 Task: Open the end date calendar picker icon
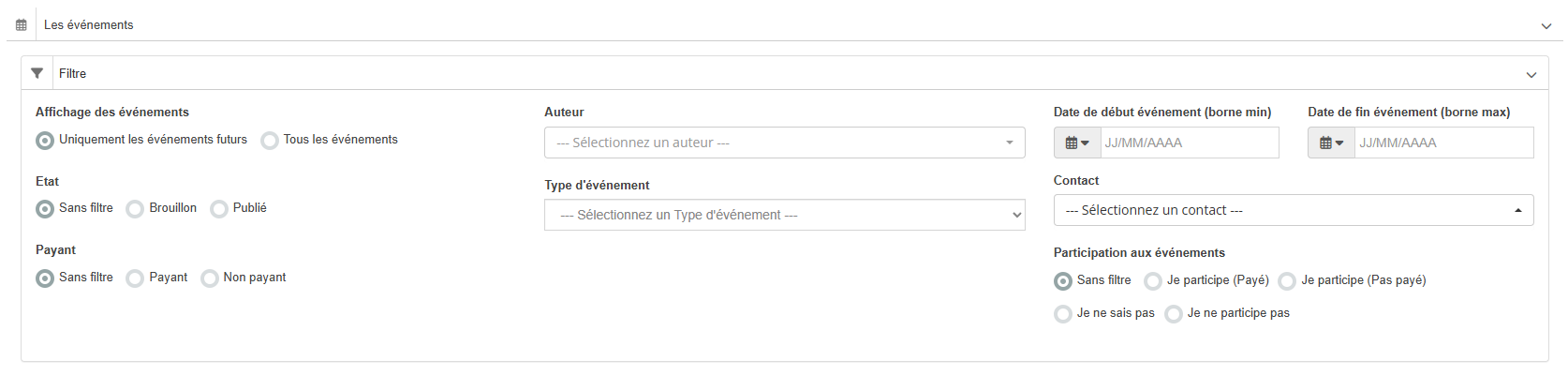pyautogui.click(x=1331, y=143)
